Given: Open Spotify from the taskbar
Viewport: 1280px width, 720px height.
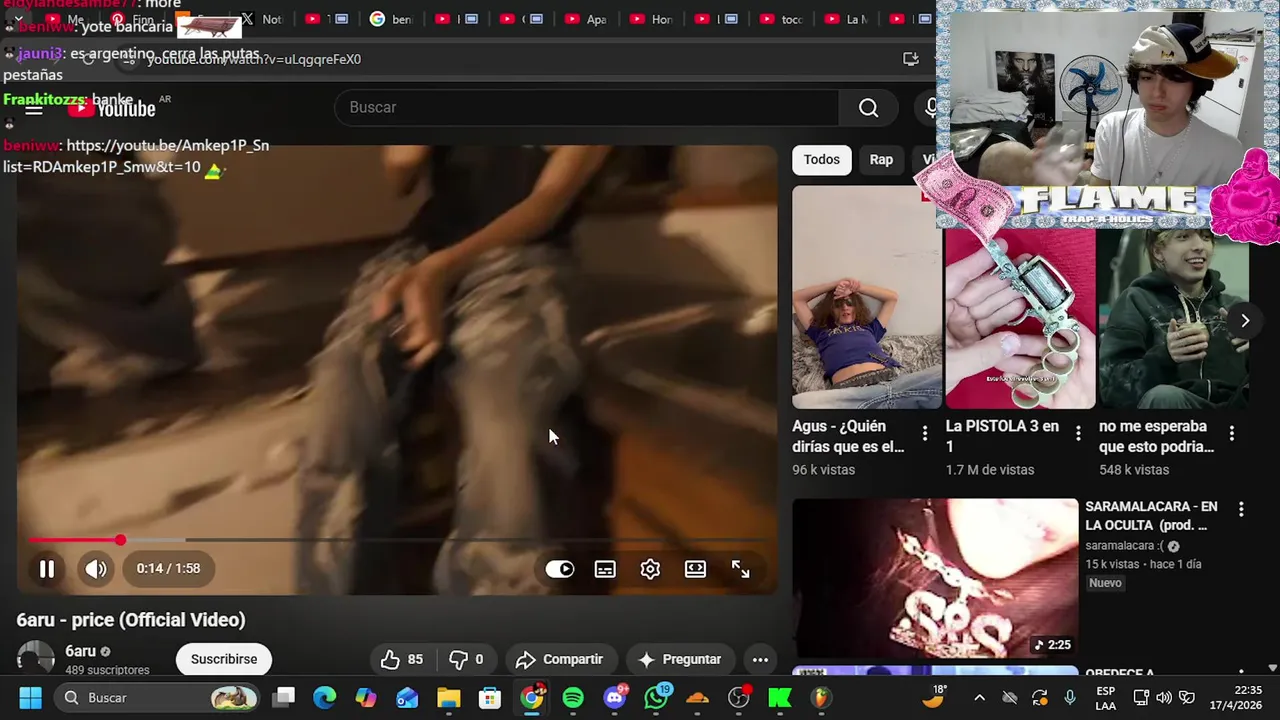Looking at the screenshot, I should click(573, 698).
